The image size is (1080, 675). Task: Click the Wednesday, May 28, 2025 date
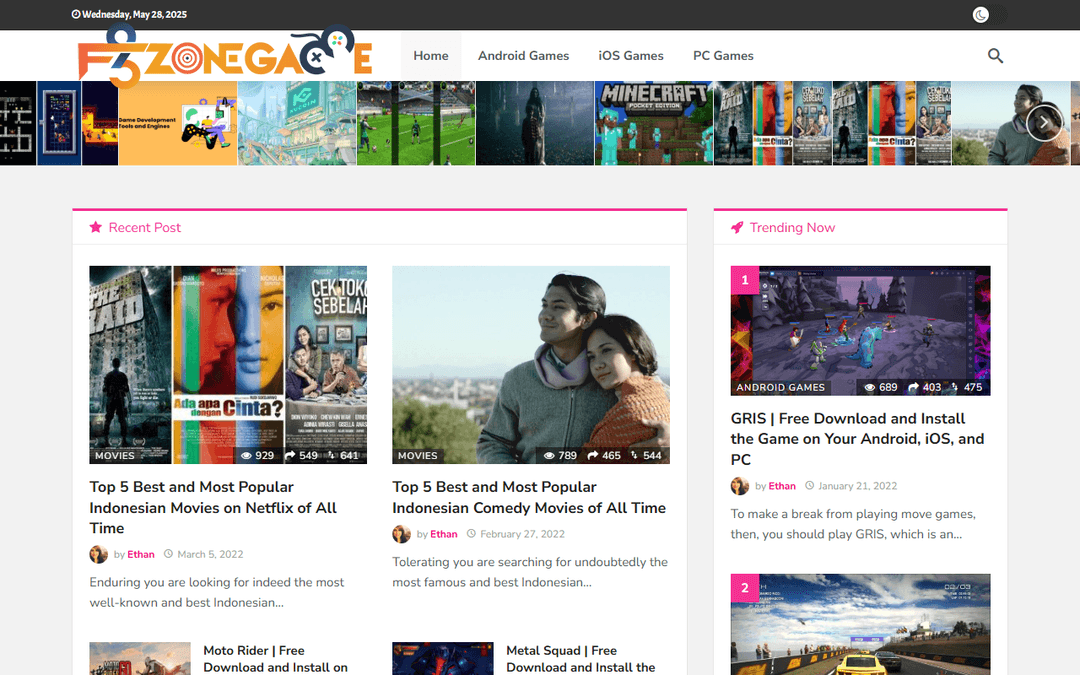click(134, 14)
